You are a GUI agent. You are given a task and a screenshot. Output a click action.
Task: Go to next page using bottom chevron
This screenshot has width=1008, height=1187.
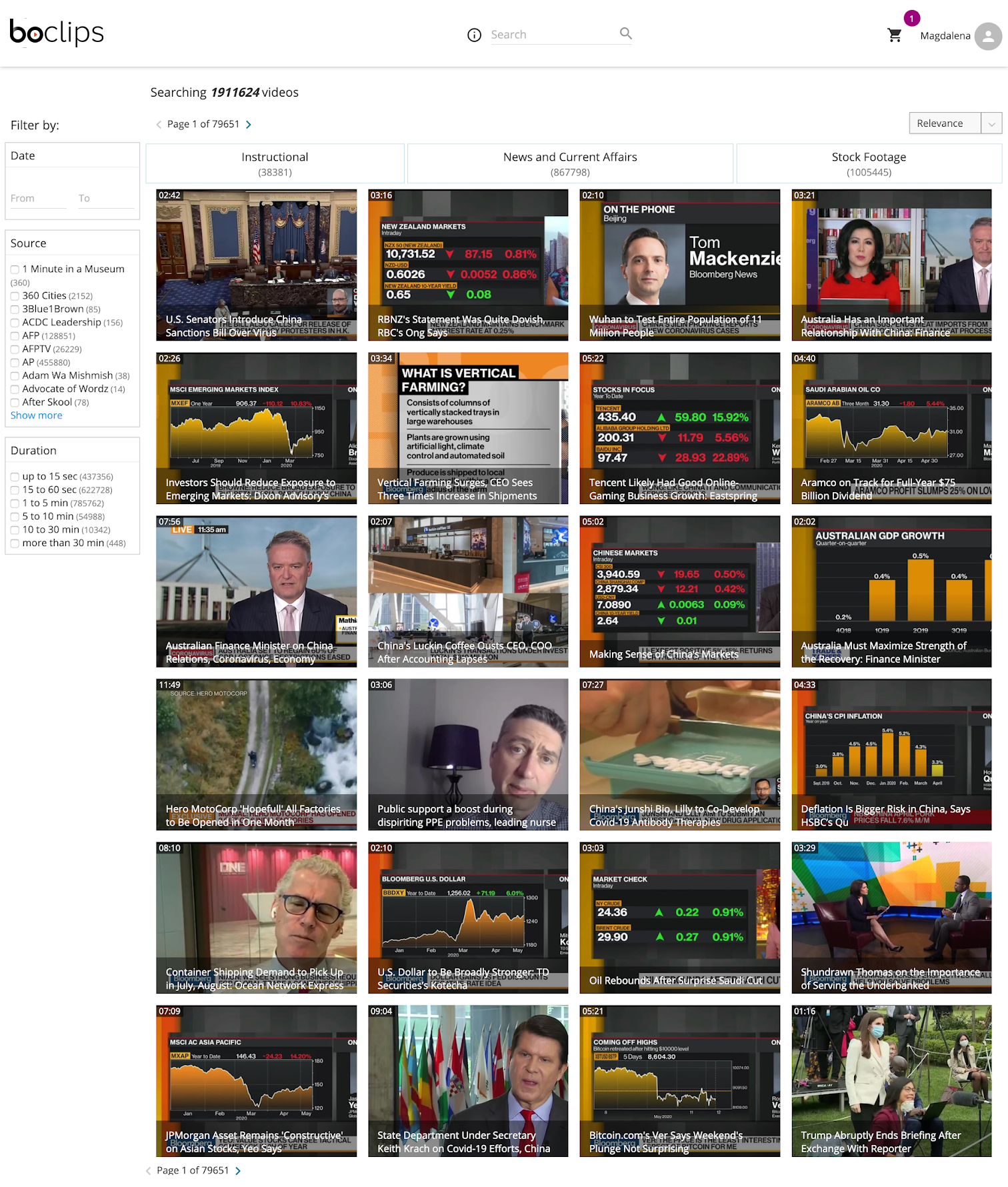[238, 1170]
